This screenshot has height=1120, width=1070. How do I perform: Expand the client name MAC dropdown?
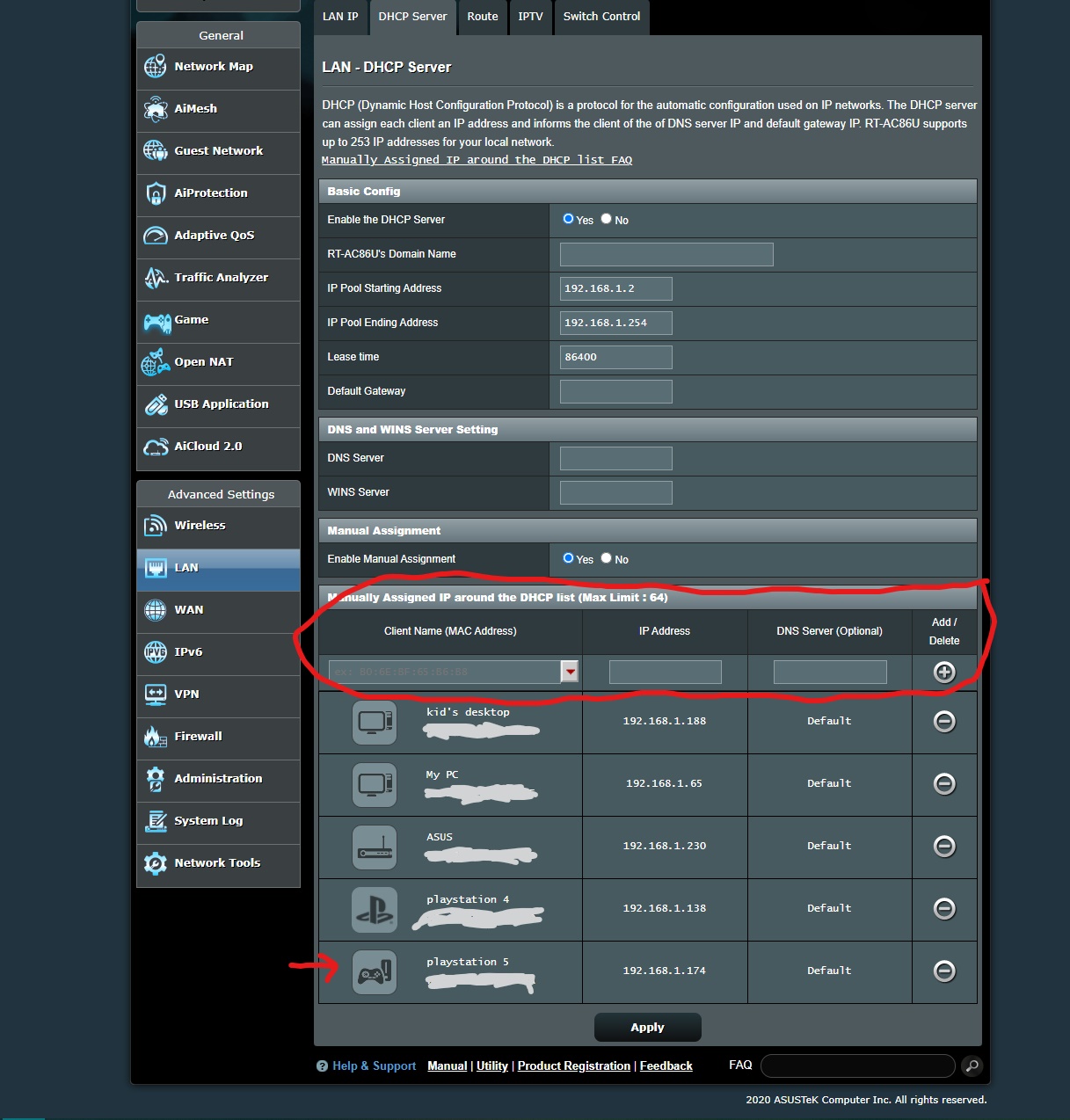click(570, 673)
